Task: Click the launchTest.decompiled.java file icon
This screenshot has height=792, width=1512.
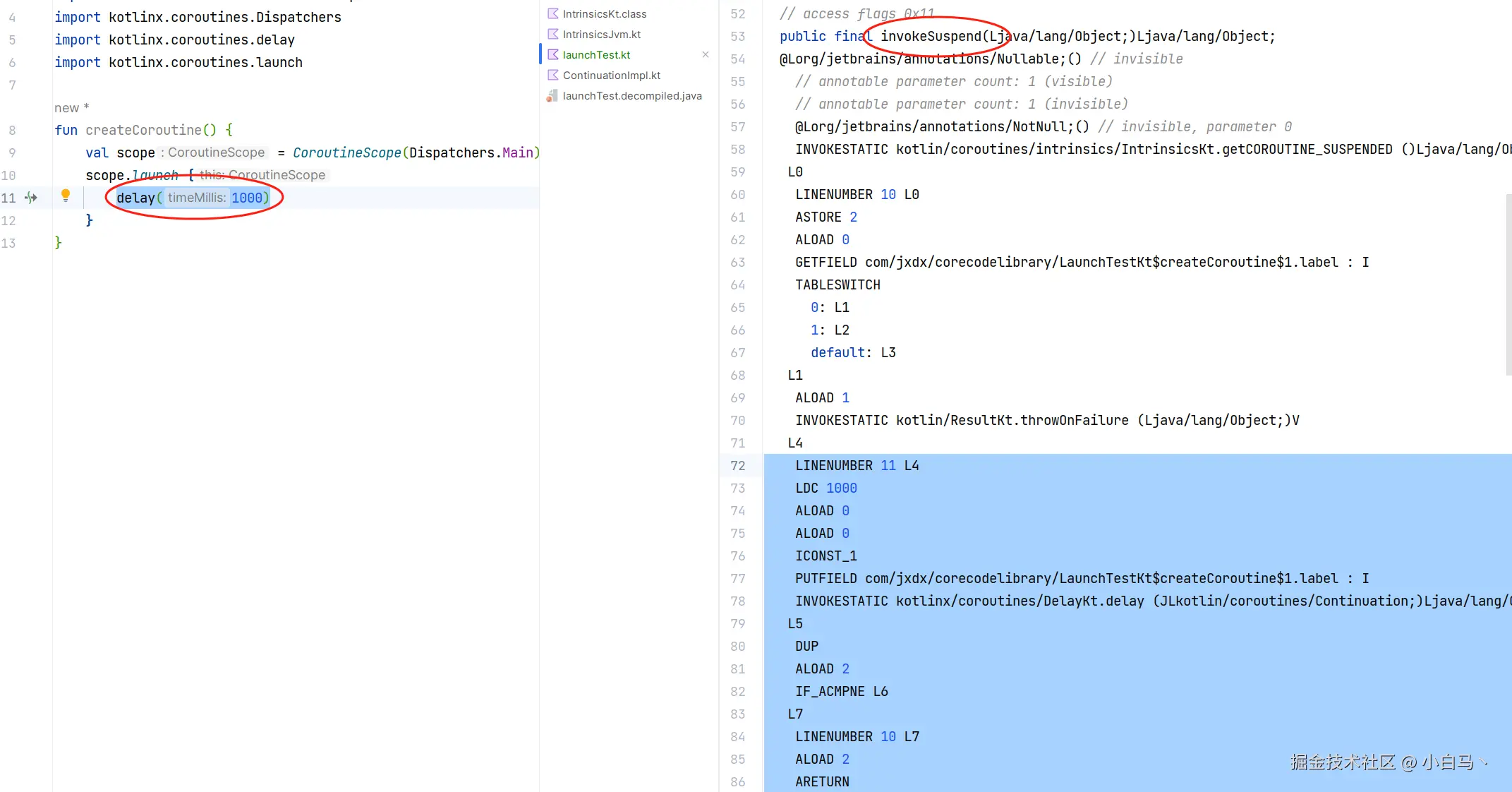Action: coord(552,95)
